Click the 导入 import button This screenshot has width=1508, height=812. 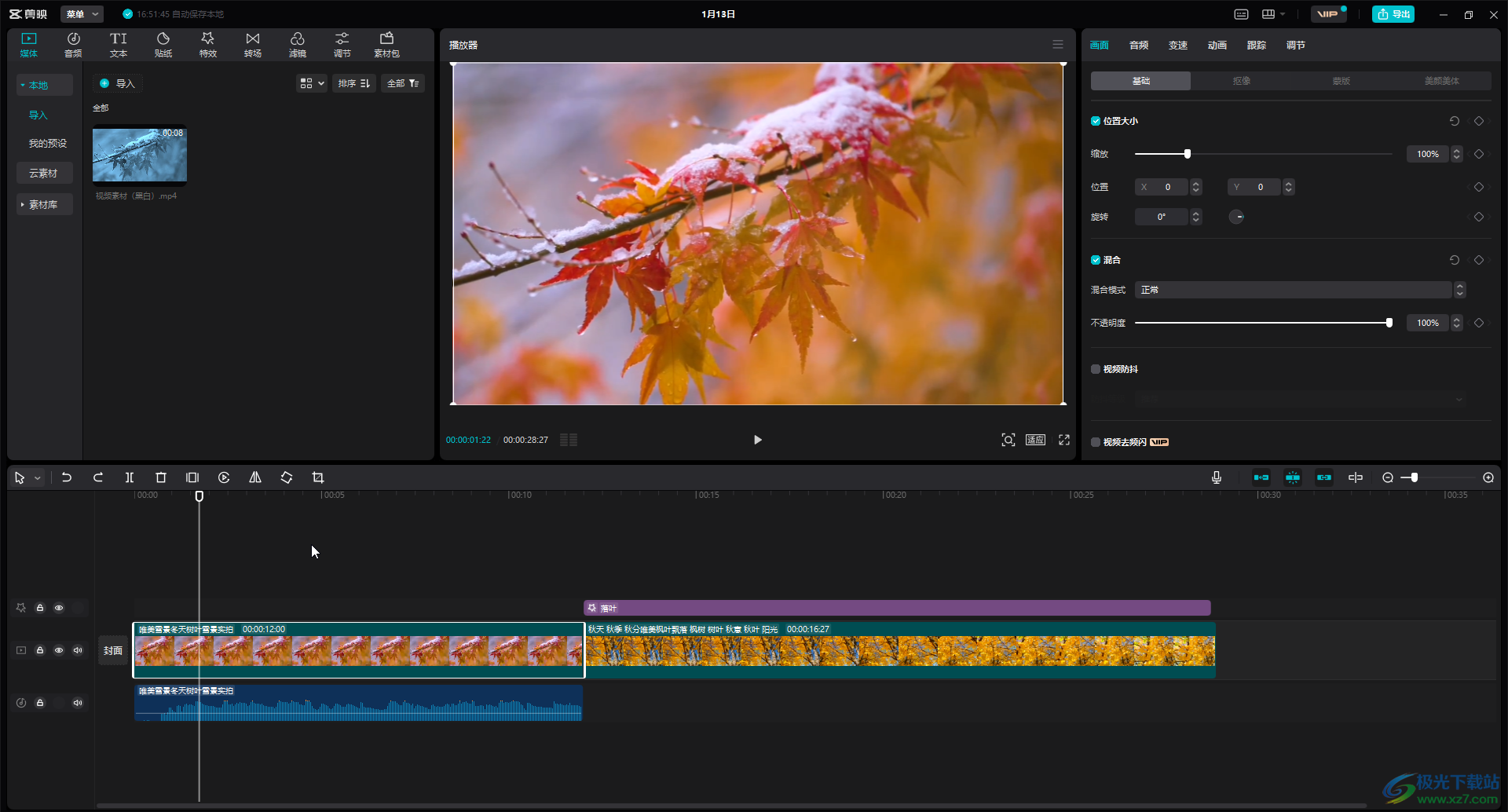pos(118,83)
